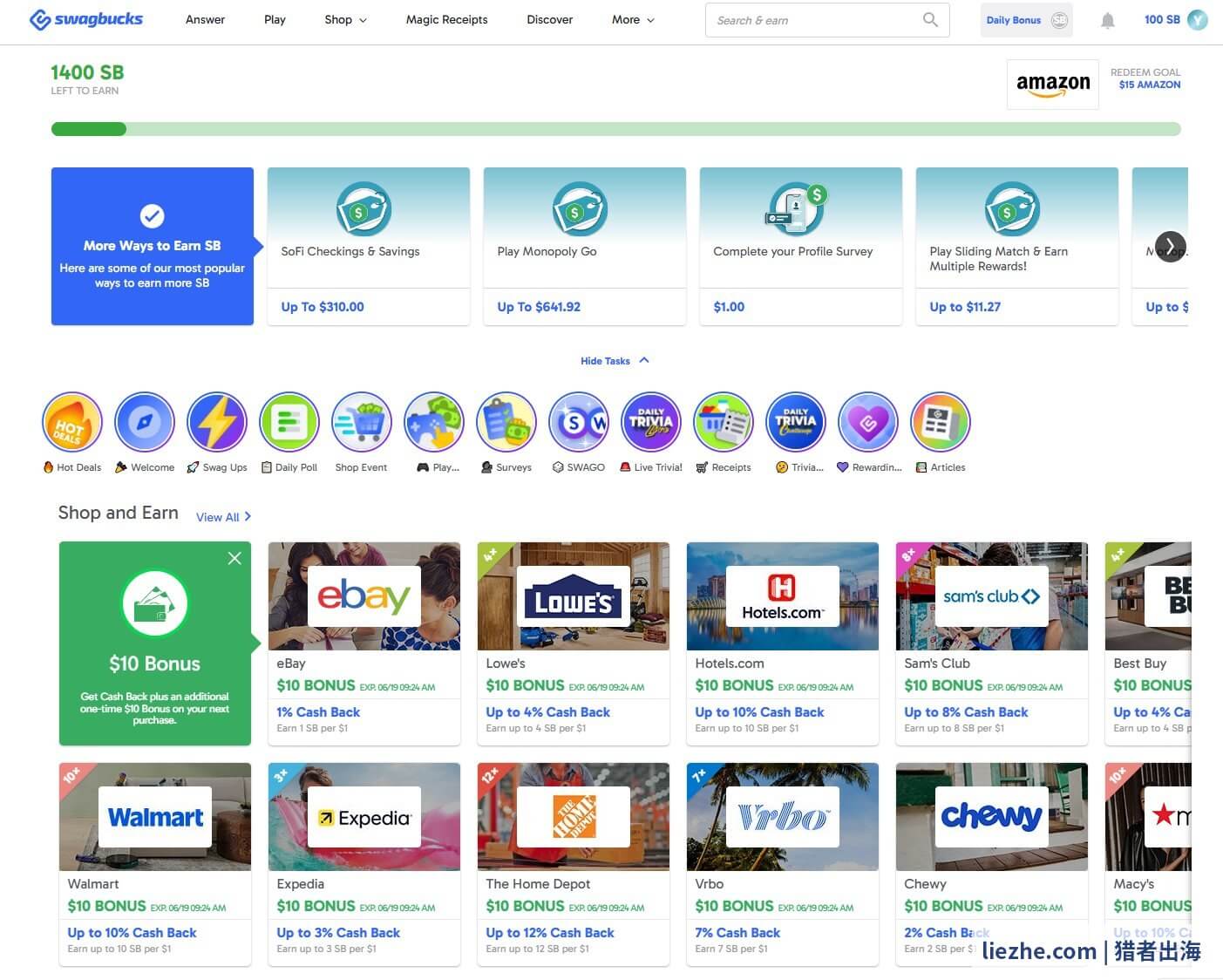Open the Hot Deals icon
Image resolution: width=1223 pixels, height=980 pixels.
[x=72, y=422]
